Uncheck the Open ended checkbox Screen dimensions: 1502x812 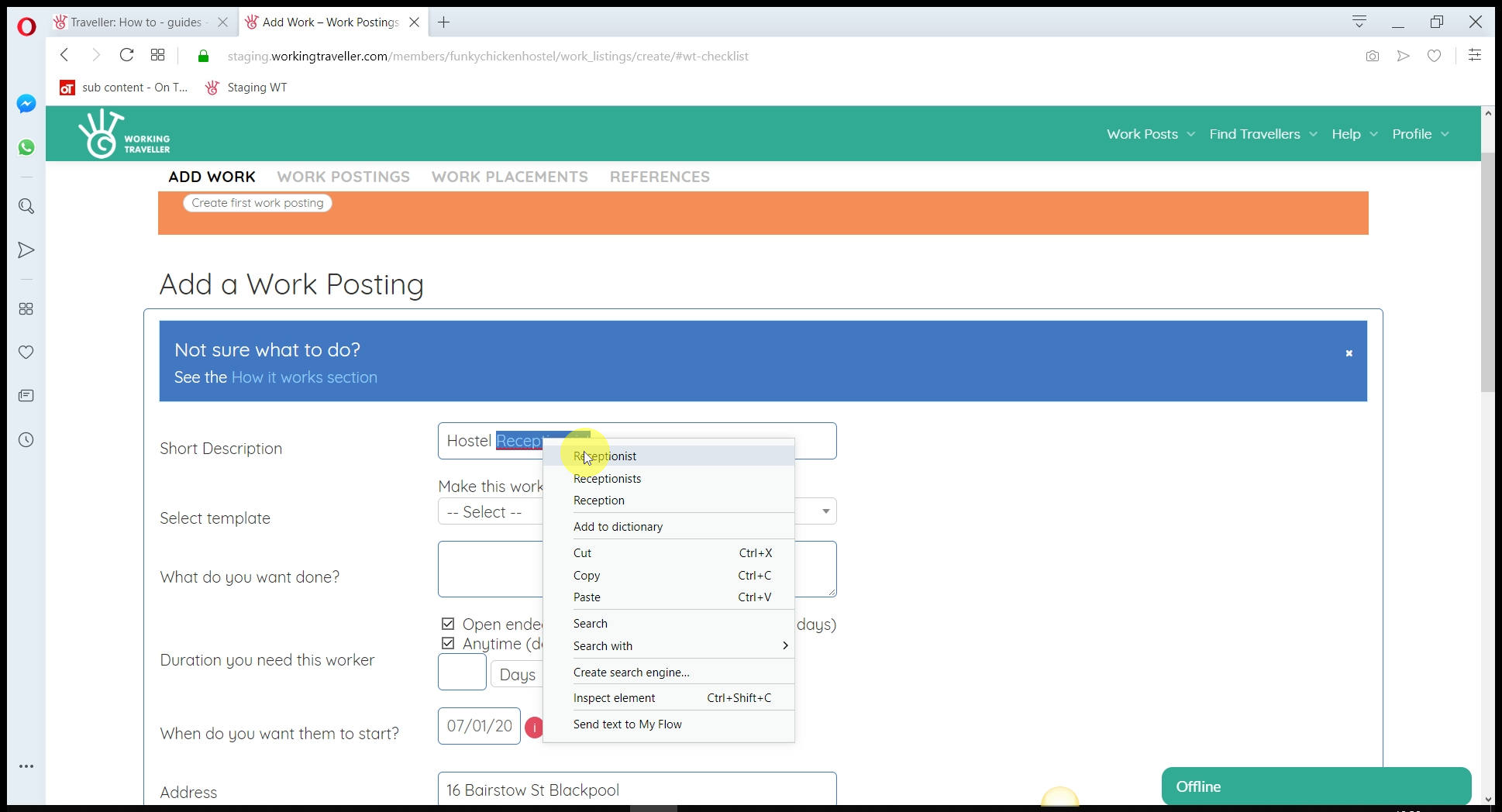tap(448, 624)
